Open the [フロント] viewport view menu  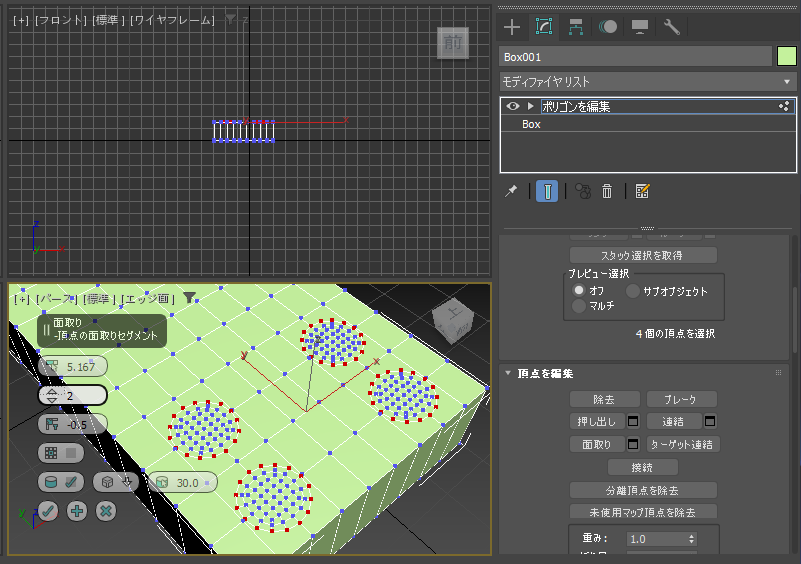click(61, 20)
